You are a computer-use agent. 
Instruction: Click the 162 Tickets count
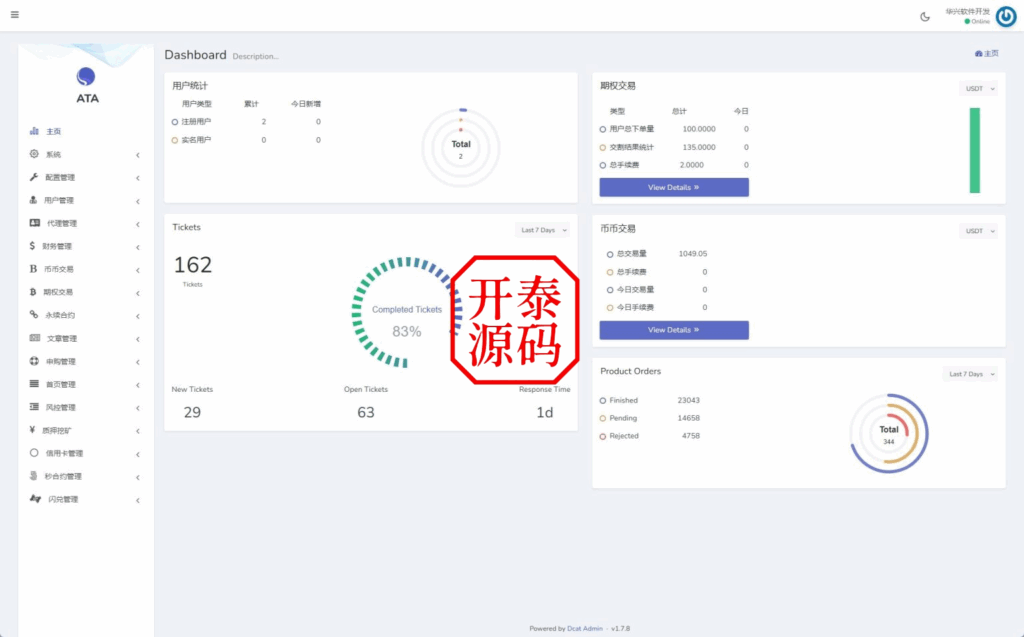point(193,265)
